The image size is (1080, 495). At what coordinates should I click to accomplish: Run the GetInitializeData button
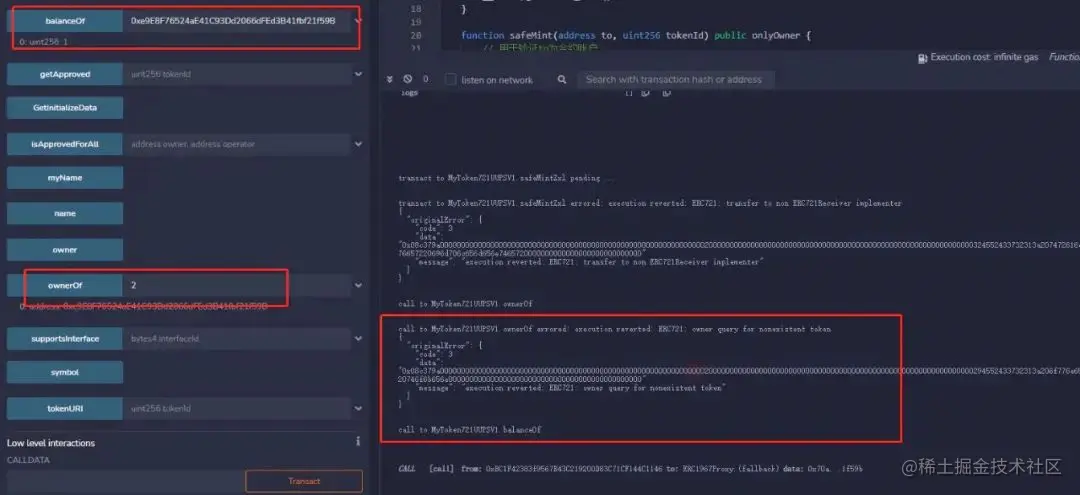click(65, 108)
